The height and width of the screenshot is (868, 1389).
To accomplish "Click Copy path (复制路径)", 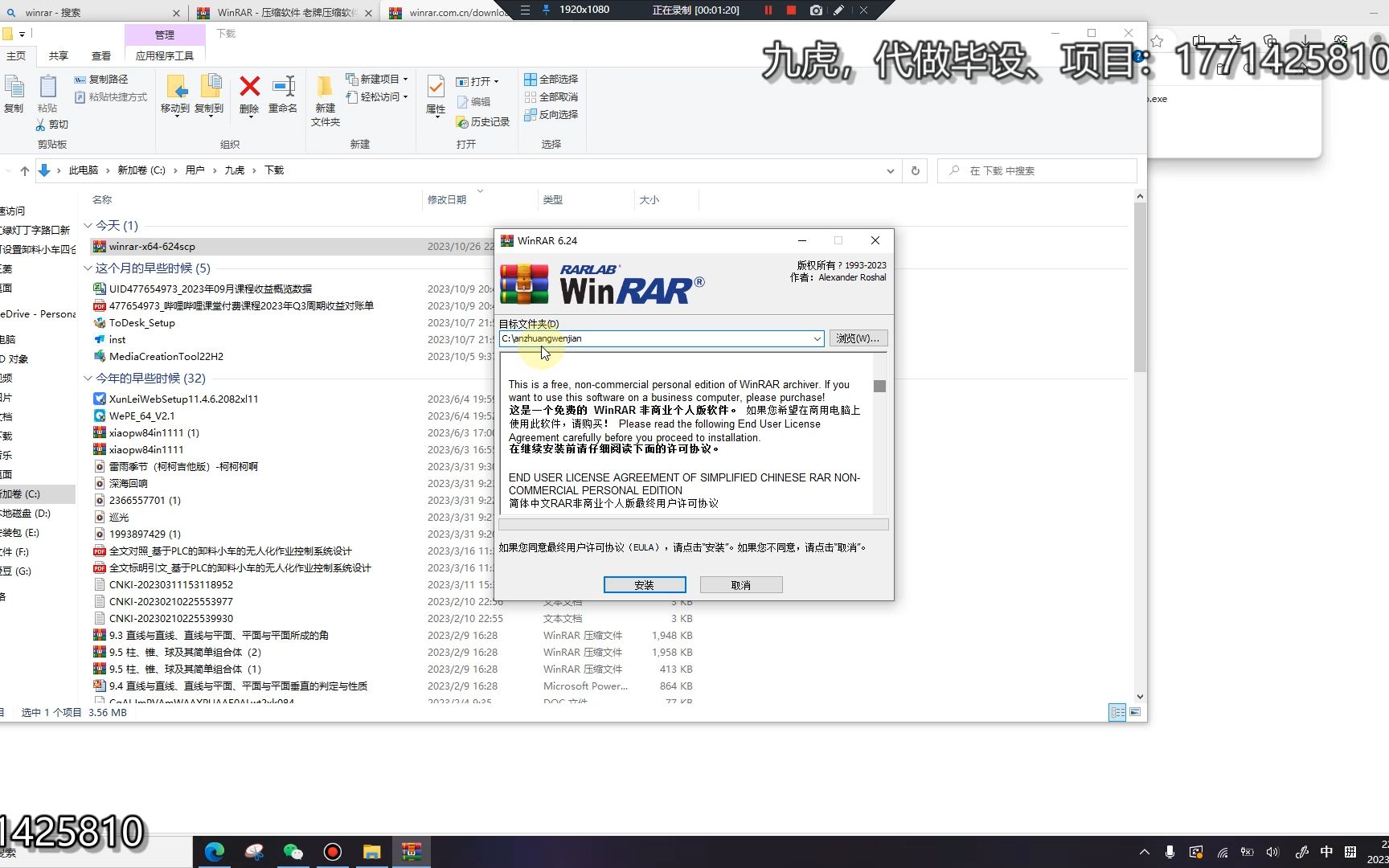I will [101, 79].
